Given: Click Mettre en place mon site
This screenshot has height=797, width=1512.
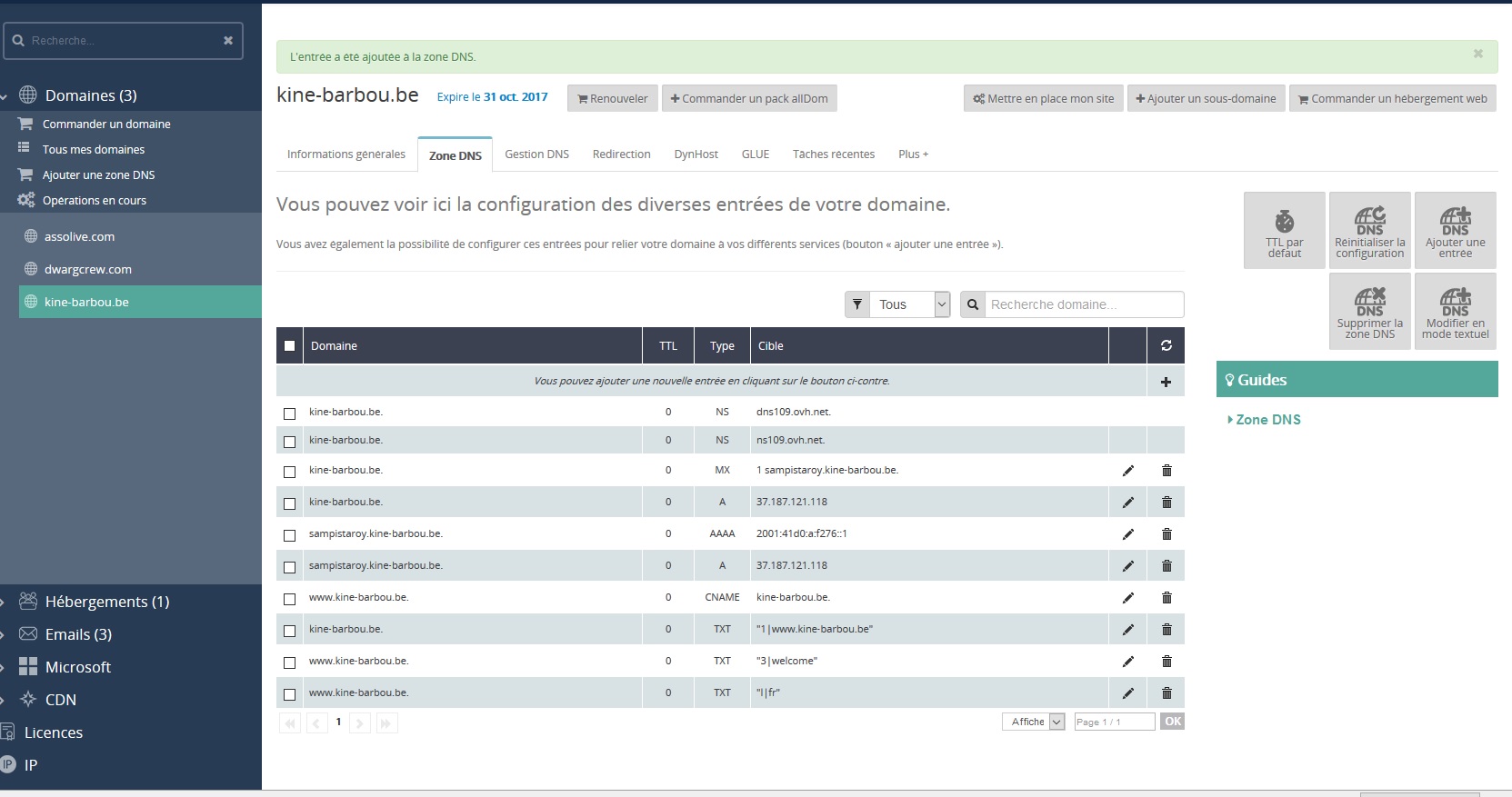Looking at the screenshot, I should (x=1043, y=98).
